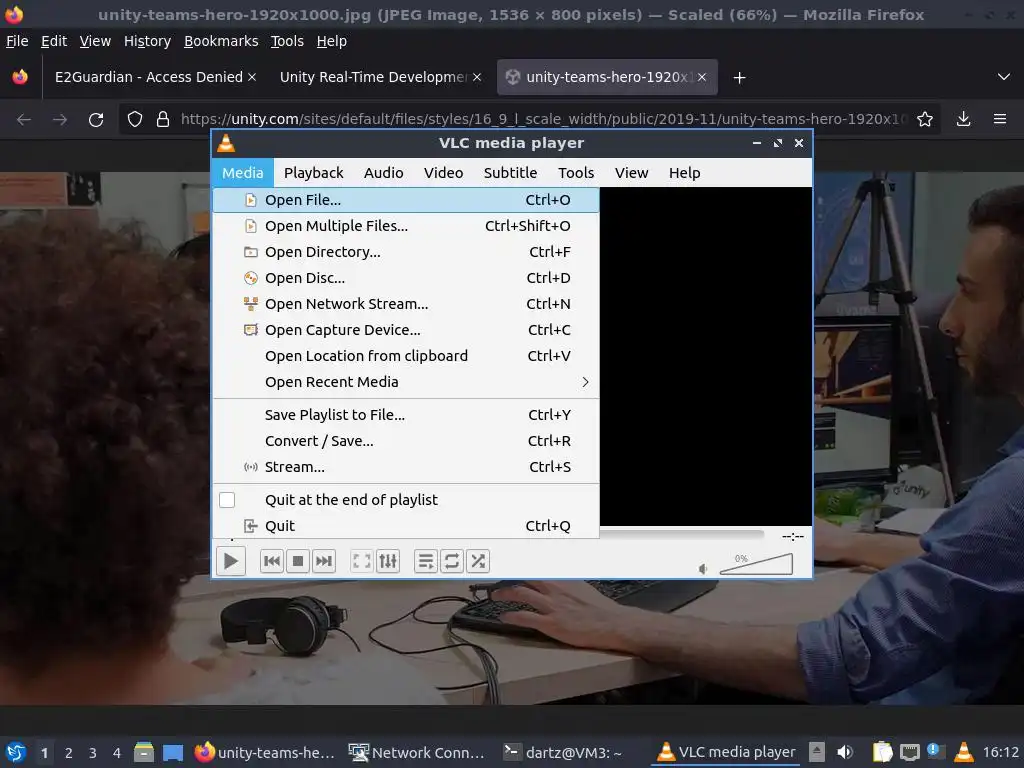Reload the page in Firefox

point(96,120)
